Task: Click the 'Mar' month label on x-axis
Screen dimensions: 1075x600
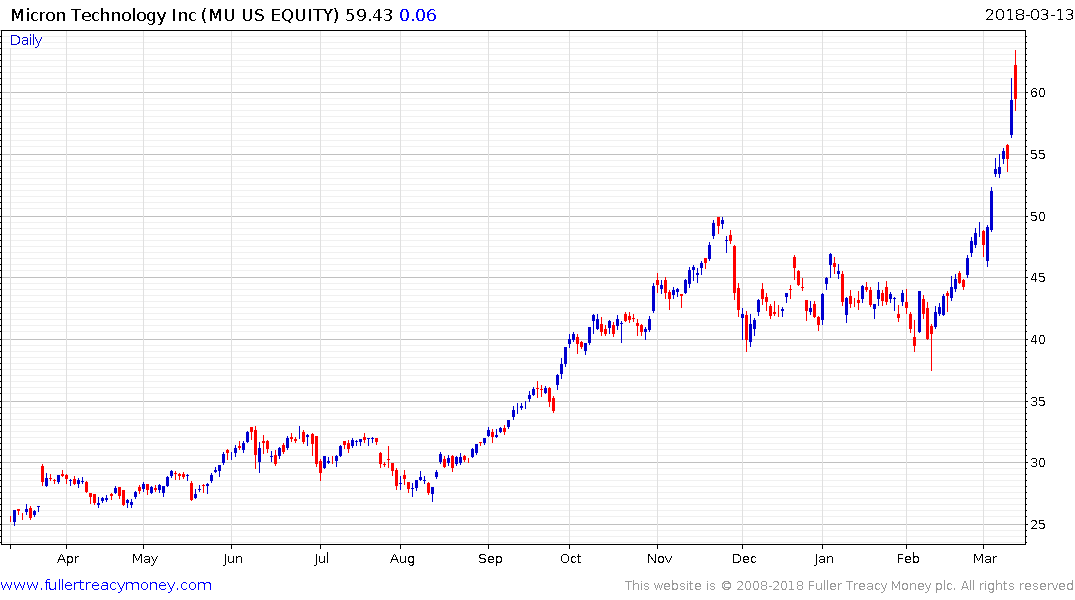Action: pyautogui.click(x=985, y=558)
